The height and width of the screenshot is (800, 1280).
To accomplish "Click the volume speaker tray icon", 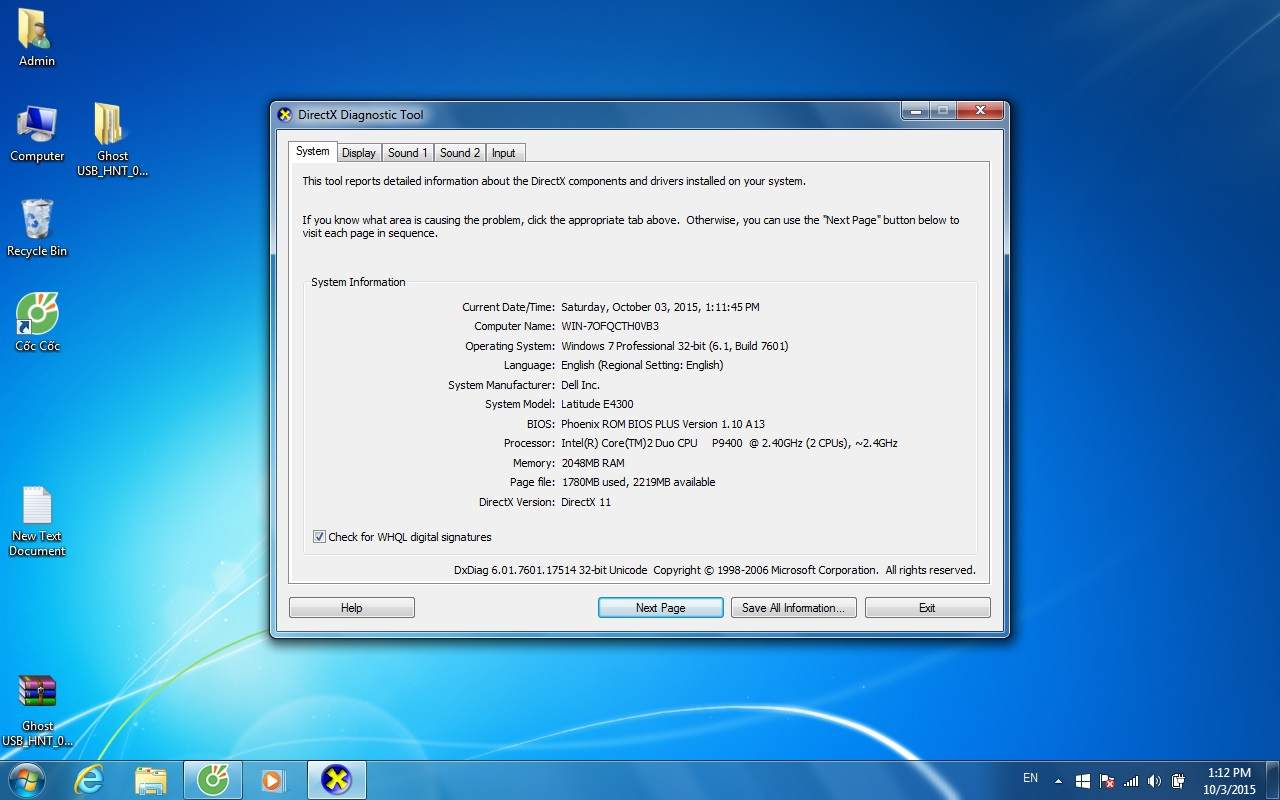I will click(1155, 781).
